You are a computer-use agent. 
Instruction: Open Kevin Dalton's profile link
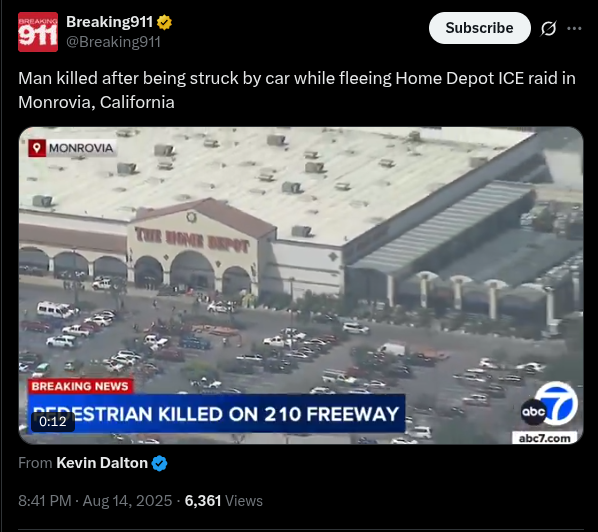pos(102,463)
